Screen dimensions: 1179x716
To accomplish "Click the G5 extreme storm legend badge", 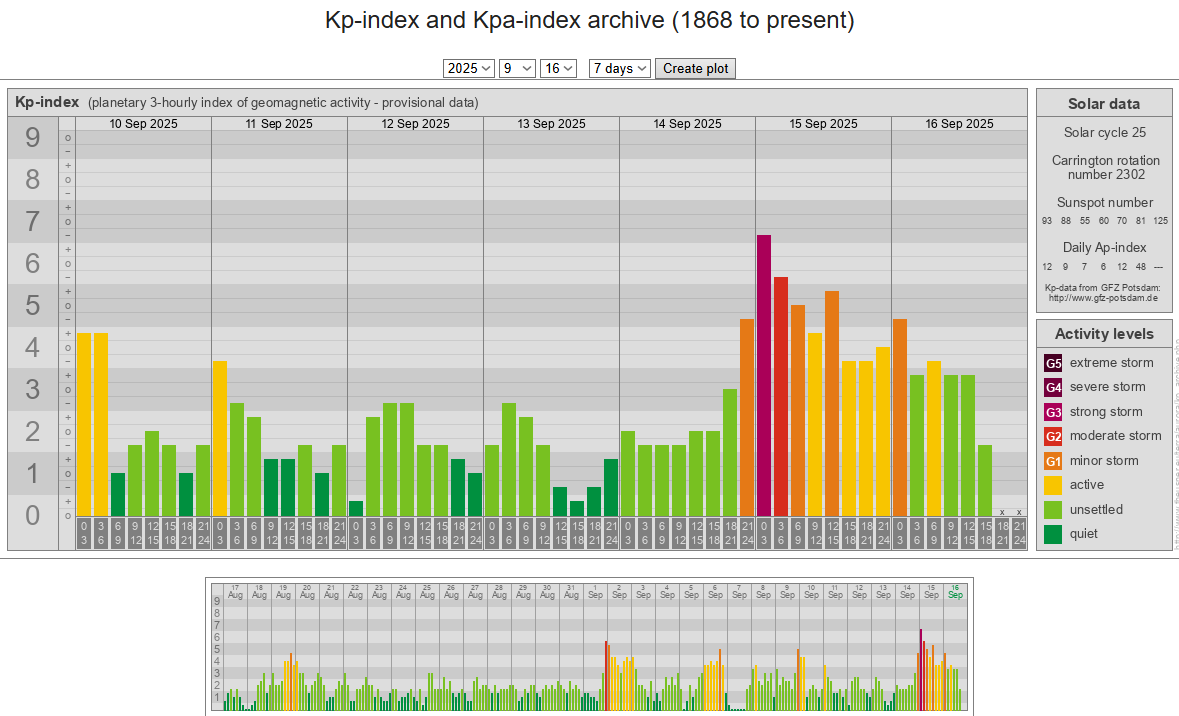I will [1053, 363].
